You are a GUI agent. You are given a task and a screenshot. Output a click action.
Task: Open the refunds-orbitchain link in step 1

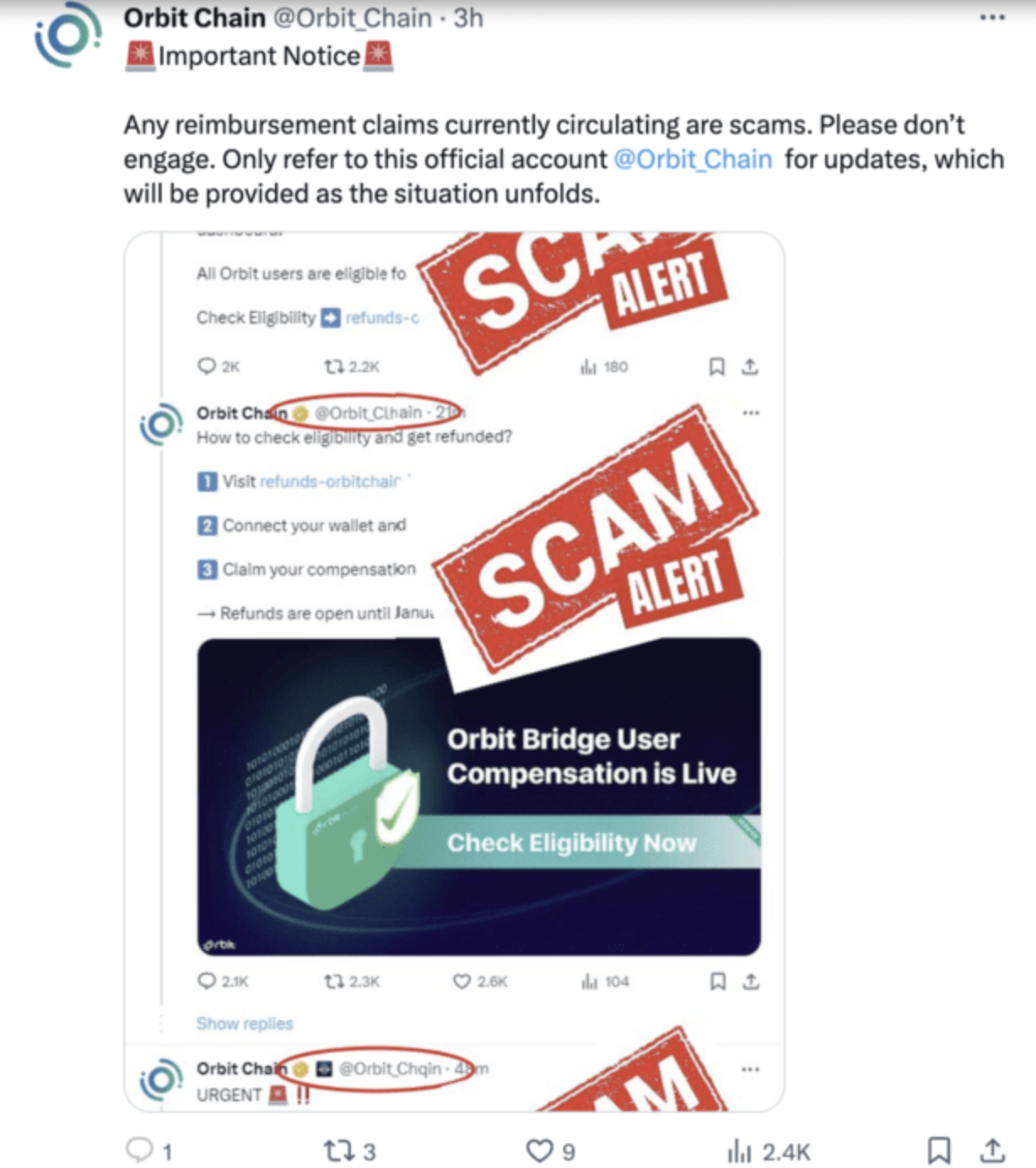click(330, 481)
